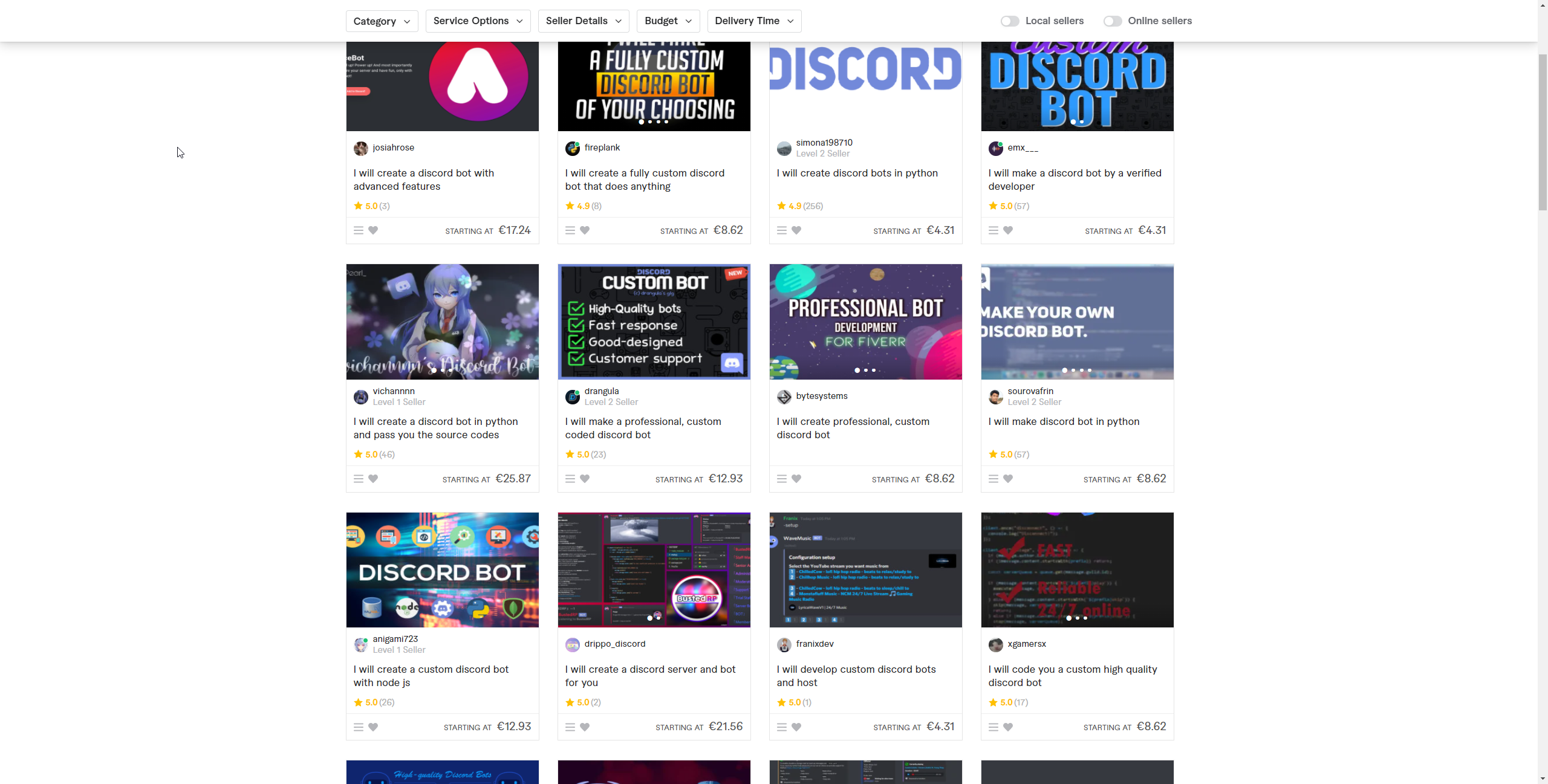Open the Category filter dropdown

point(382,21)
